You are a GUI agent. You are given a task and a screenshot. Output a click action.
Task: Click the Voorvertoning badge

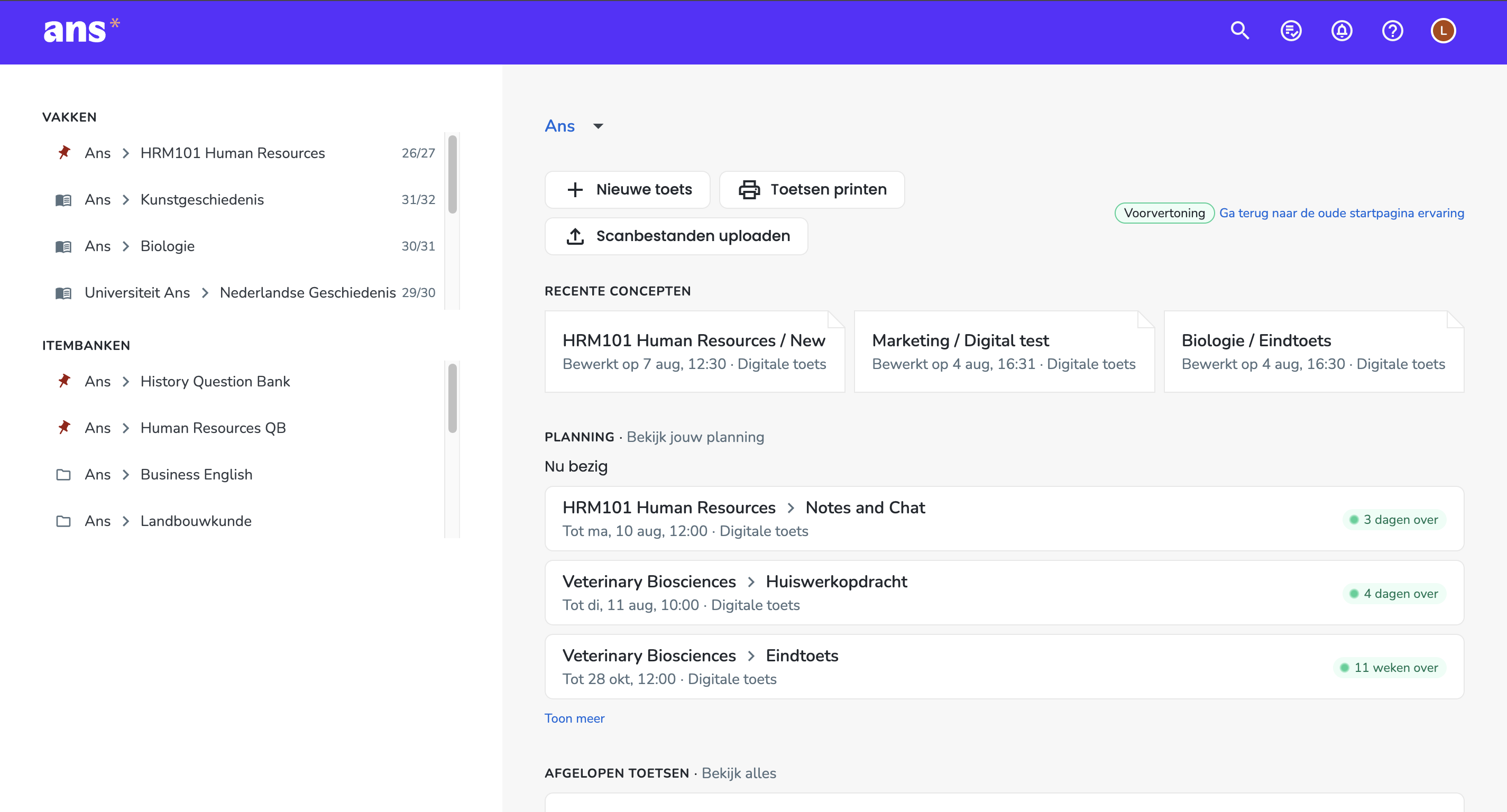1164,213
